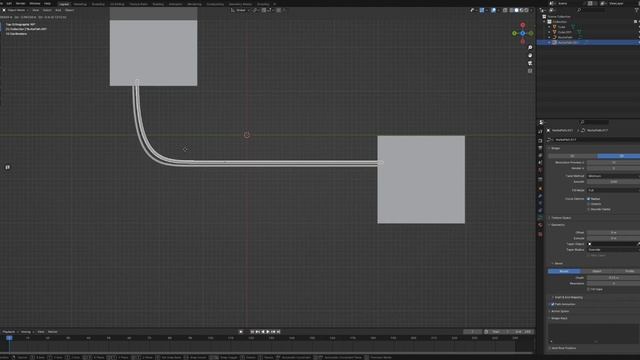This screenshot has height=360, width=640.
Task: Click the bevel Depth value field
Action: [x=613, y=278]
